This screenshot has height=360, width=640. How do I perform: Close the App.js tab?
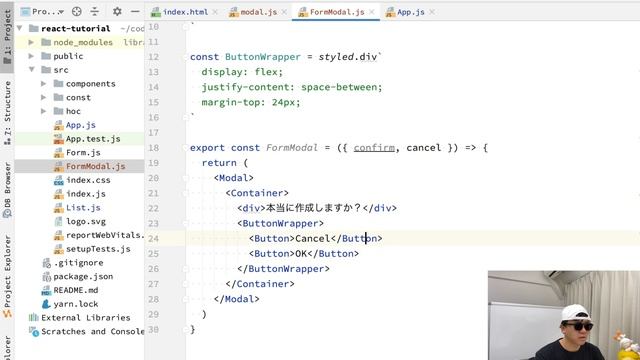pyautogui.click(x=432, y=12)
